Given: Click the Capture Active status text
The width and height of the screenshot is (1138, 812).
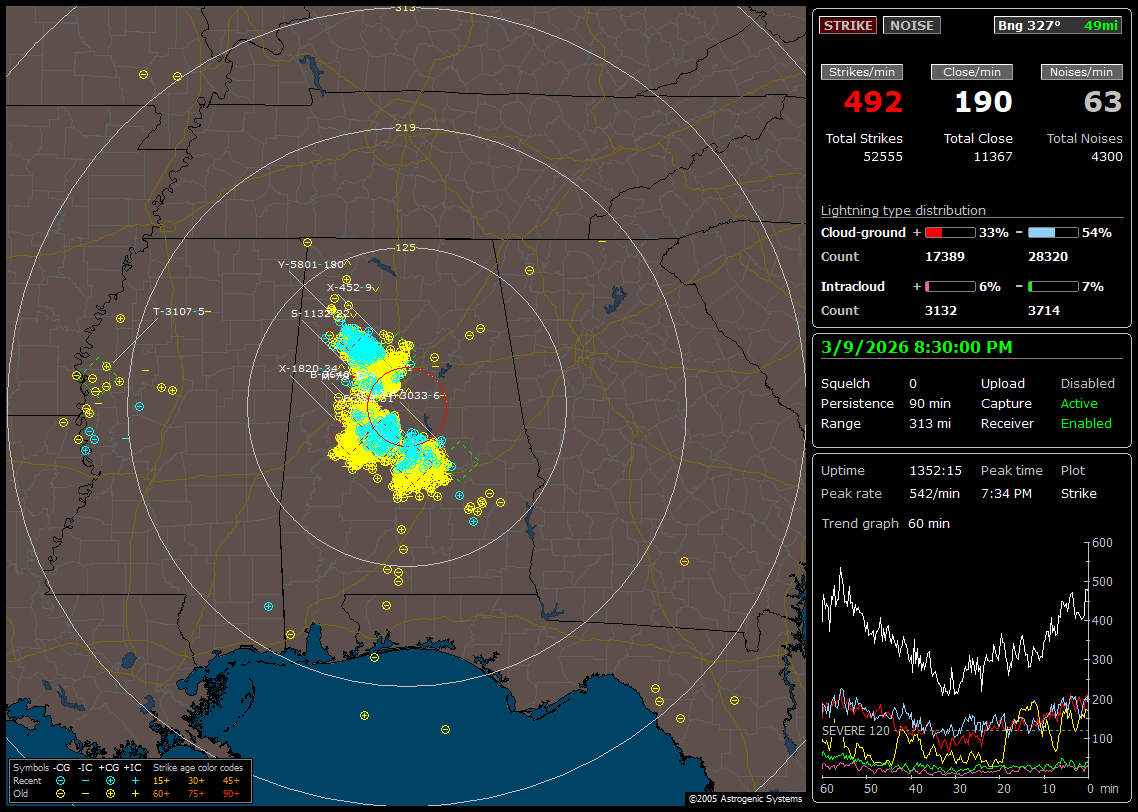Looking at the screenshot, I should (1079, 404).
